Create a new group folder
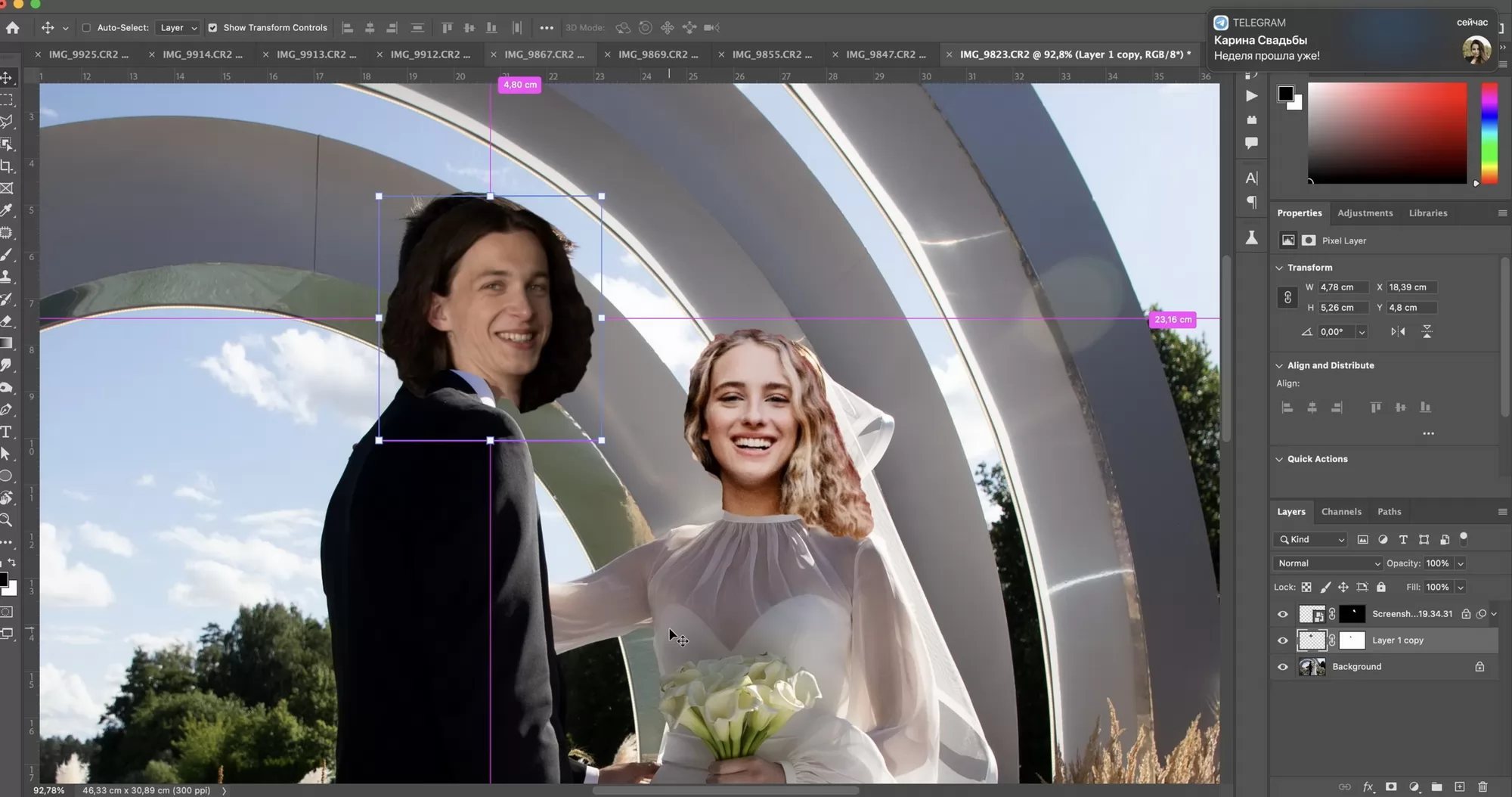 (1436, 787)
